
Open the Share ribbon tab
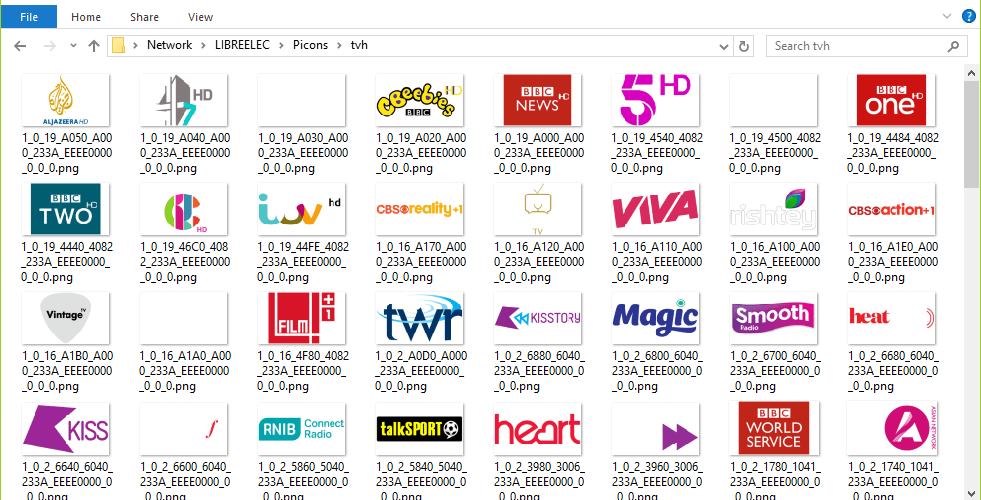pyautogui.click(x=144, y=17)
